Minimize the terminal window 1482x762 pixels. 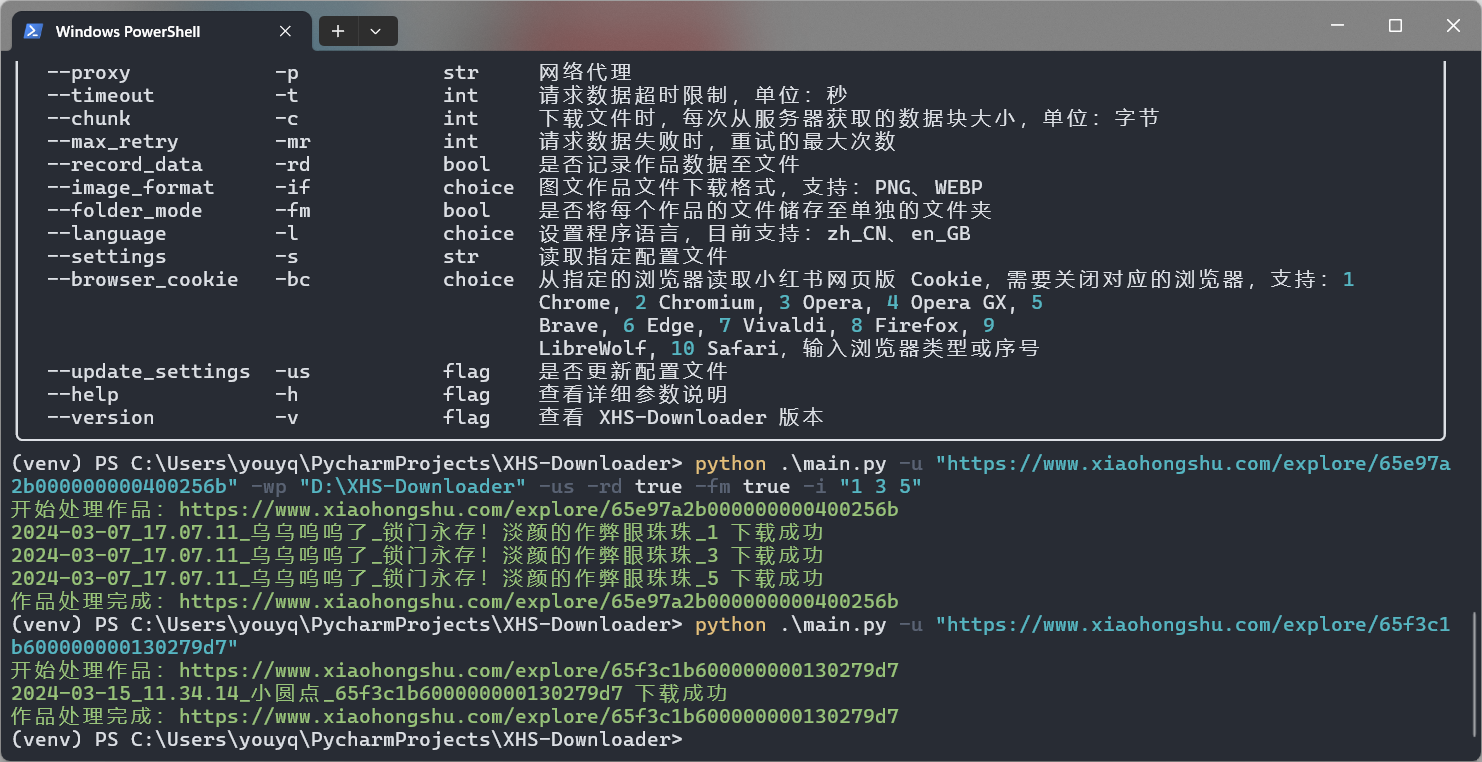[x=1340, y=26]
